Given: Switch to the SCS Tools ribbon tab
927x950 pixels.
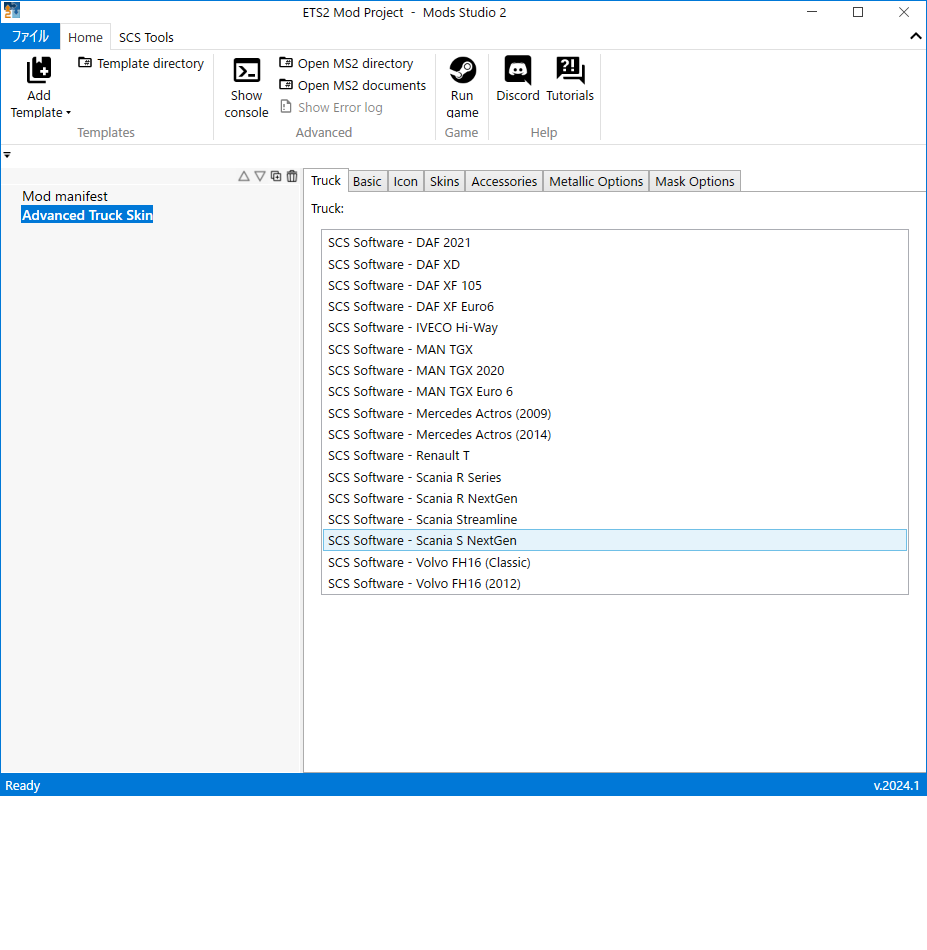Looking at the screenshot, I should (x=146, y=37).
